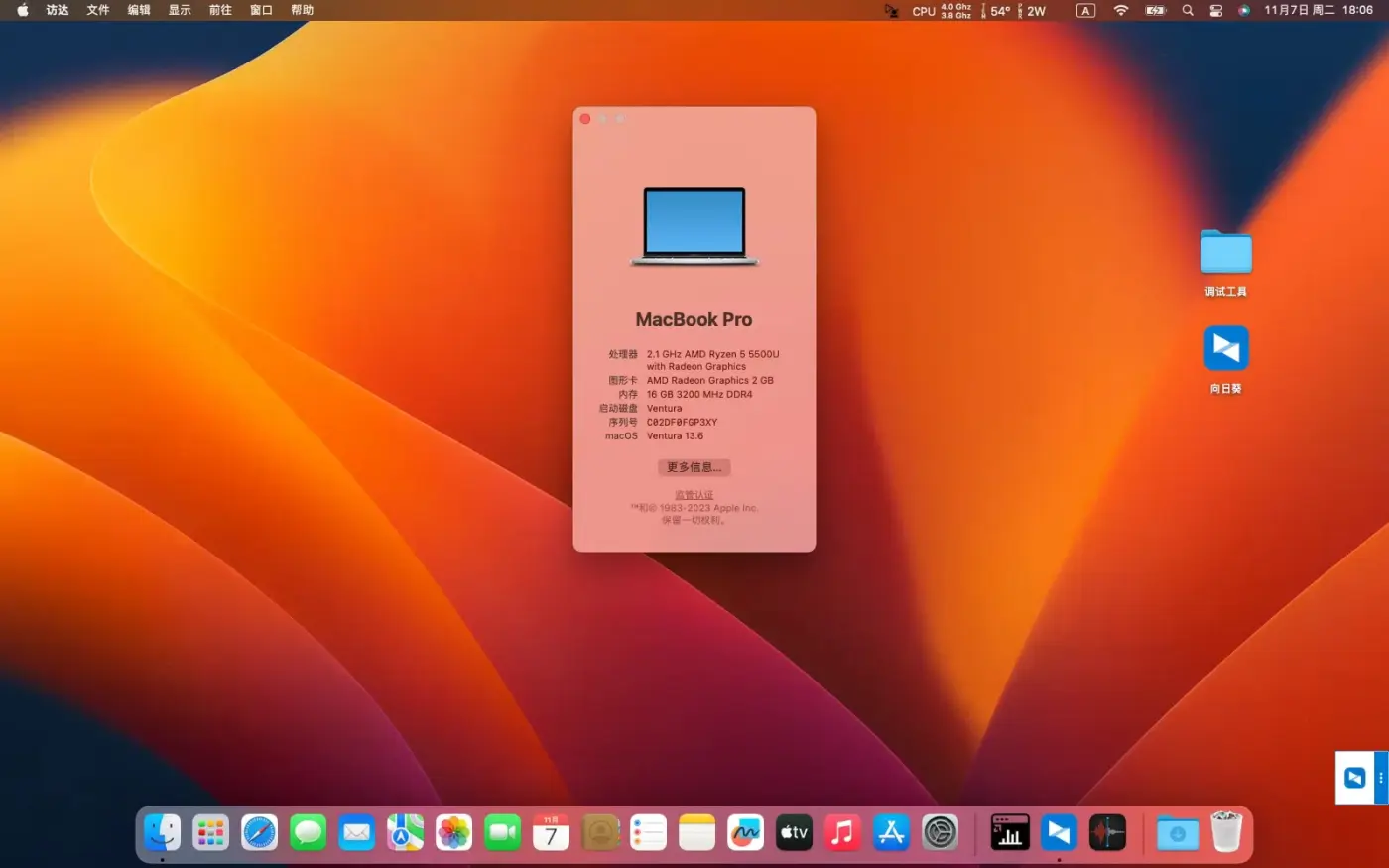The height and width of the screenshot is (868, 1389).
Task: Open Safari from the Dock
Action: pyautogui.click(x=259, y=832)
